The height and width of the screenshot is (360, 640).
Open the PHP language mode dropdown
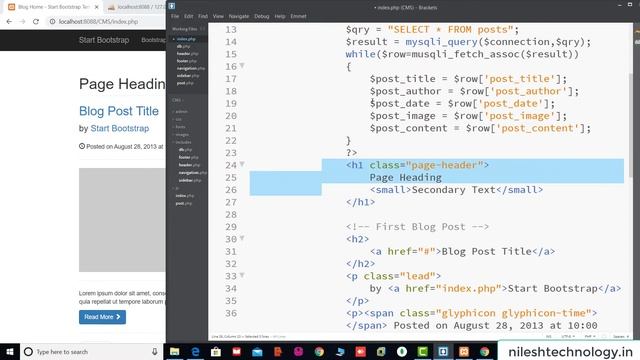[590, 337]
